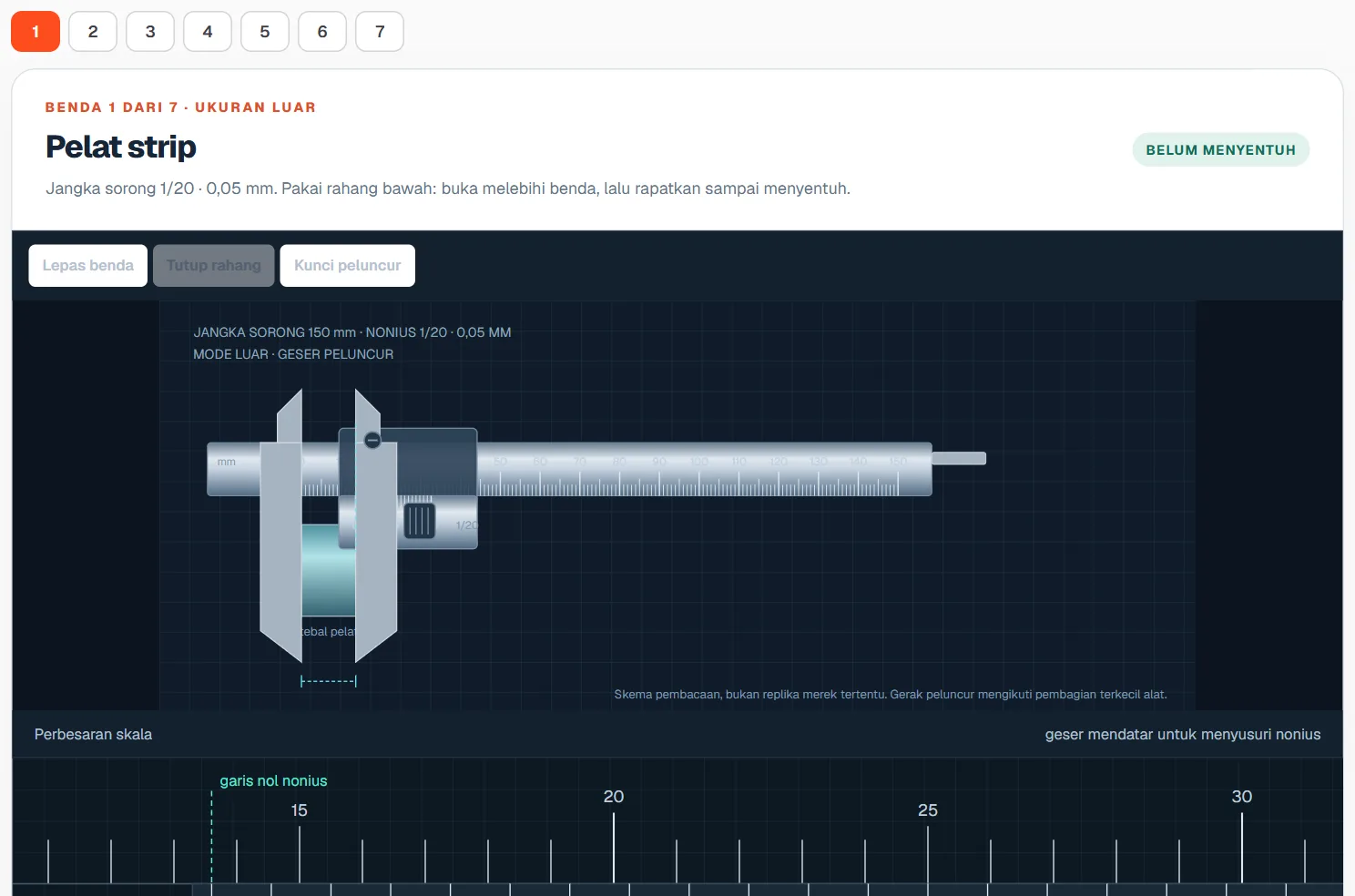This screenshot has width=1355, height=896.
Task: Select object tab 4
Action: [x=208, y=32]
